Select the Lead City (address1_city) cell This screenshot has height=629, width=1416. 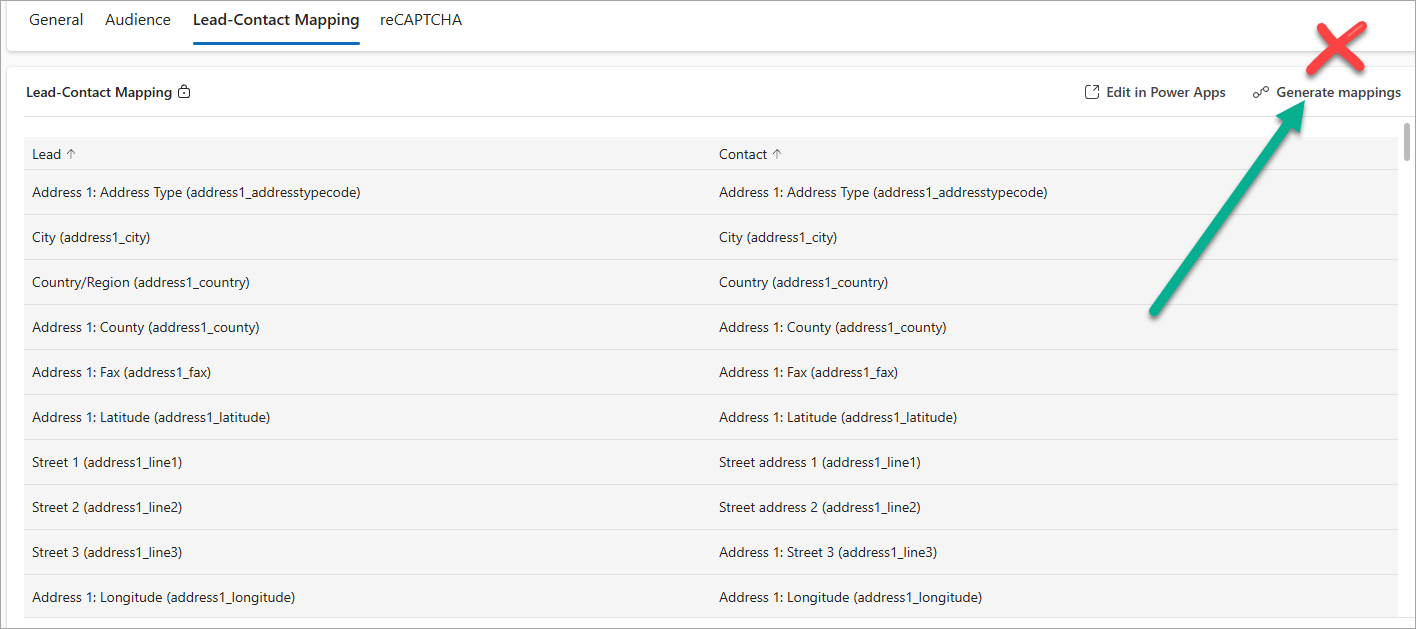coord(91,237)
